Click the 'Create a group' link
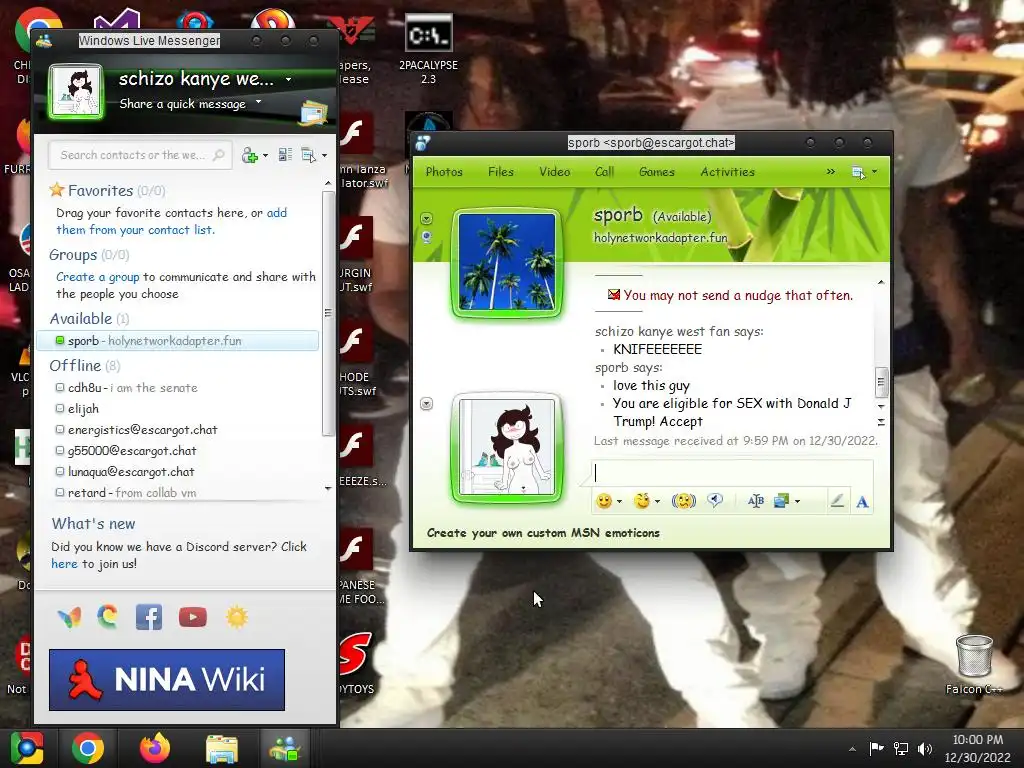 coord(97,277)
